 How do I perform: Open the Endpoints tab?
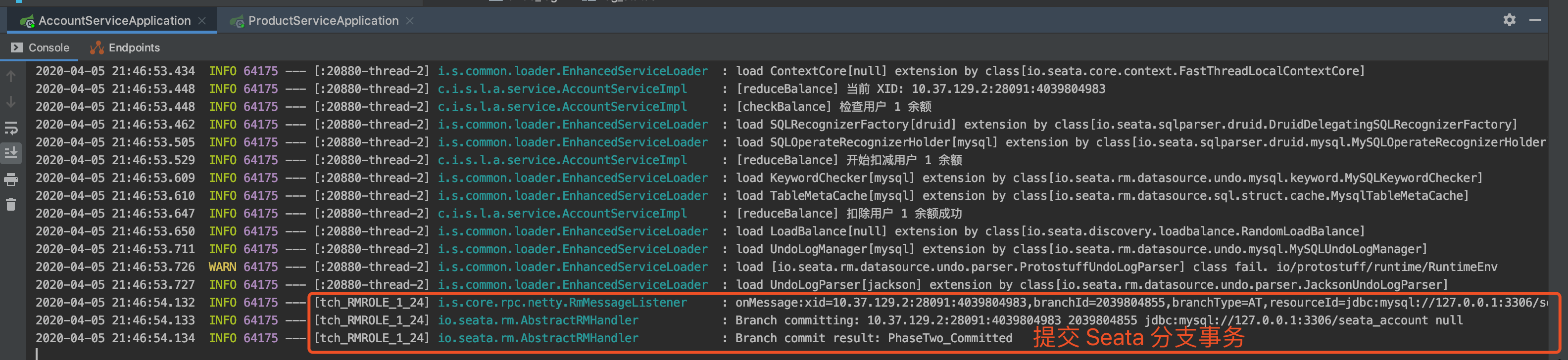pyautogui.click(x=134, y=47)
